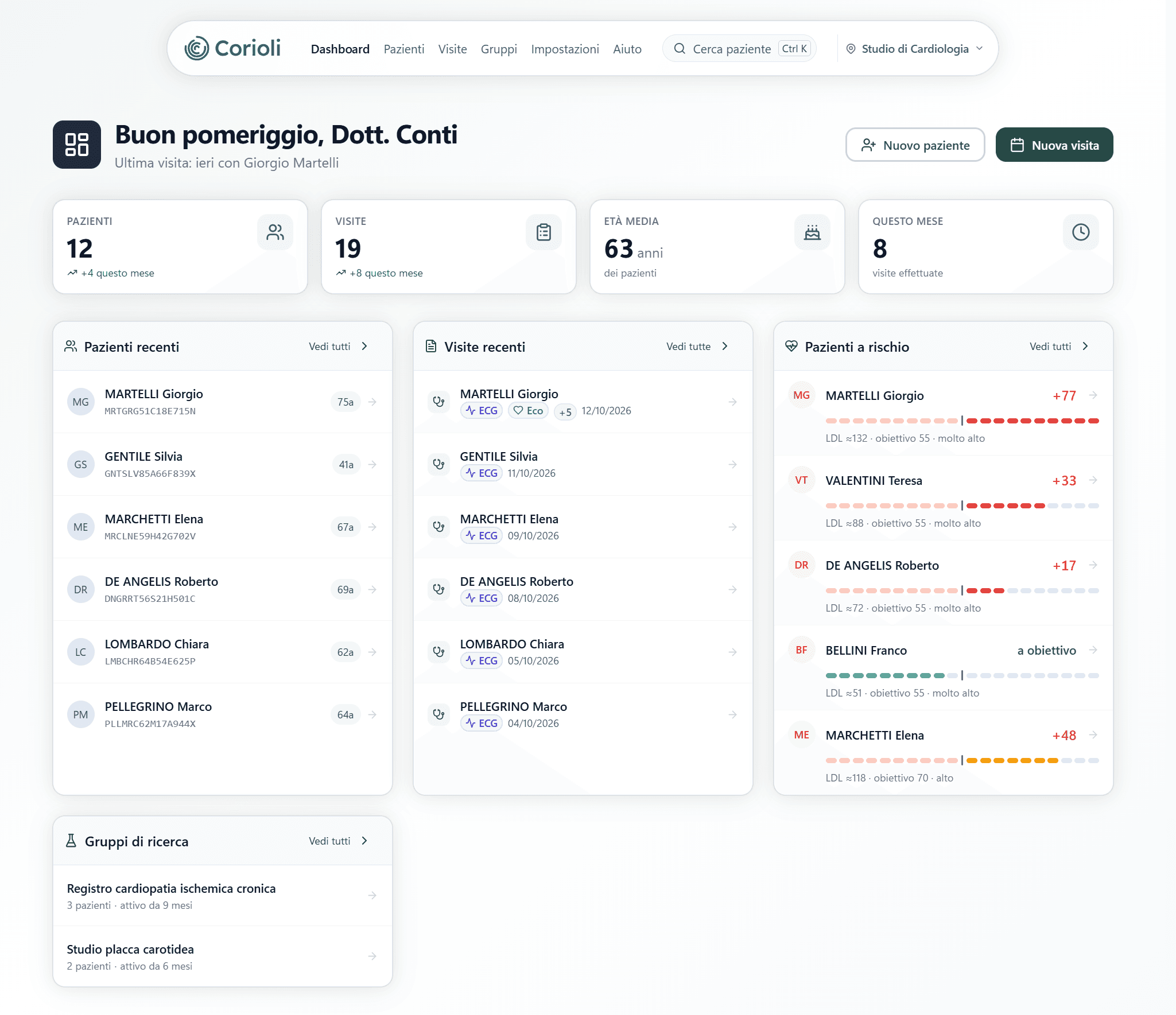Click the arrow next to BELLINI Franco risk row
Image resolution: width=1176 pixels, height=1015 pixels.
1093,650
